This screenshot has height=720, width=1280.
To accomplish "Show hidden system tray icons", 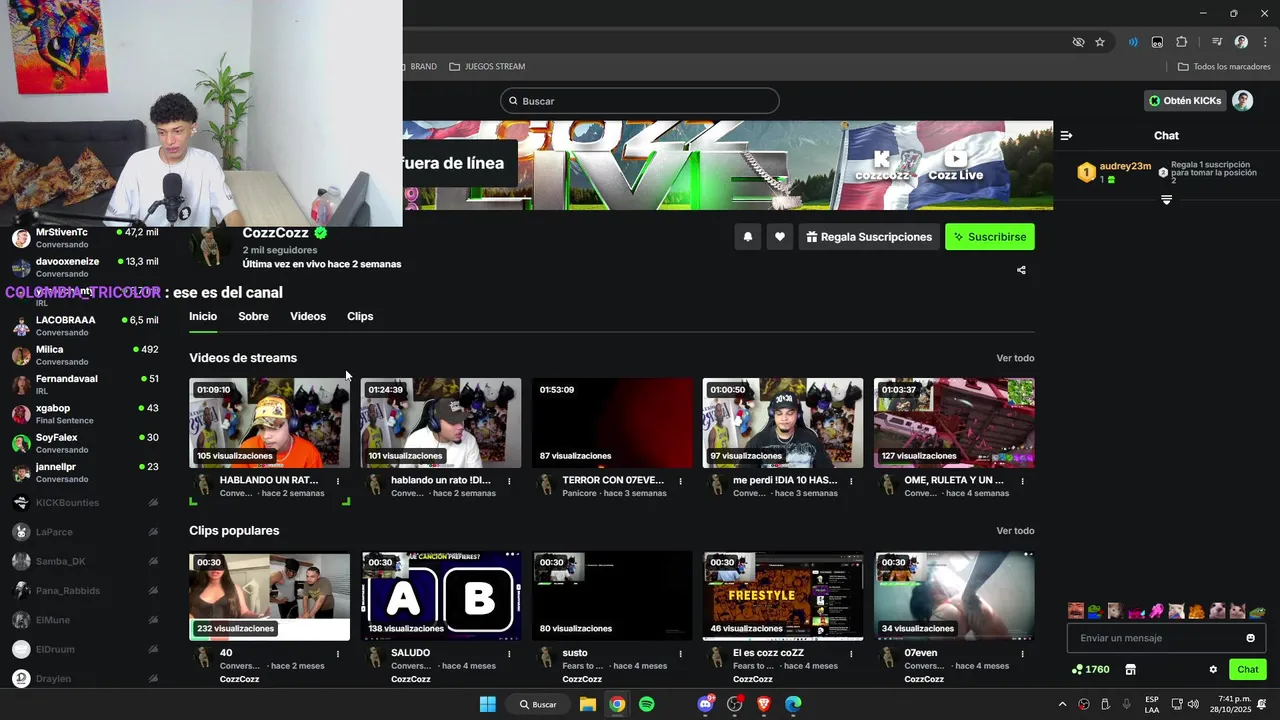I will pyautogui.click(x=1062, y=704).
